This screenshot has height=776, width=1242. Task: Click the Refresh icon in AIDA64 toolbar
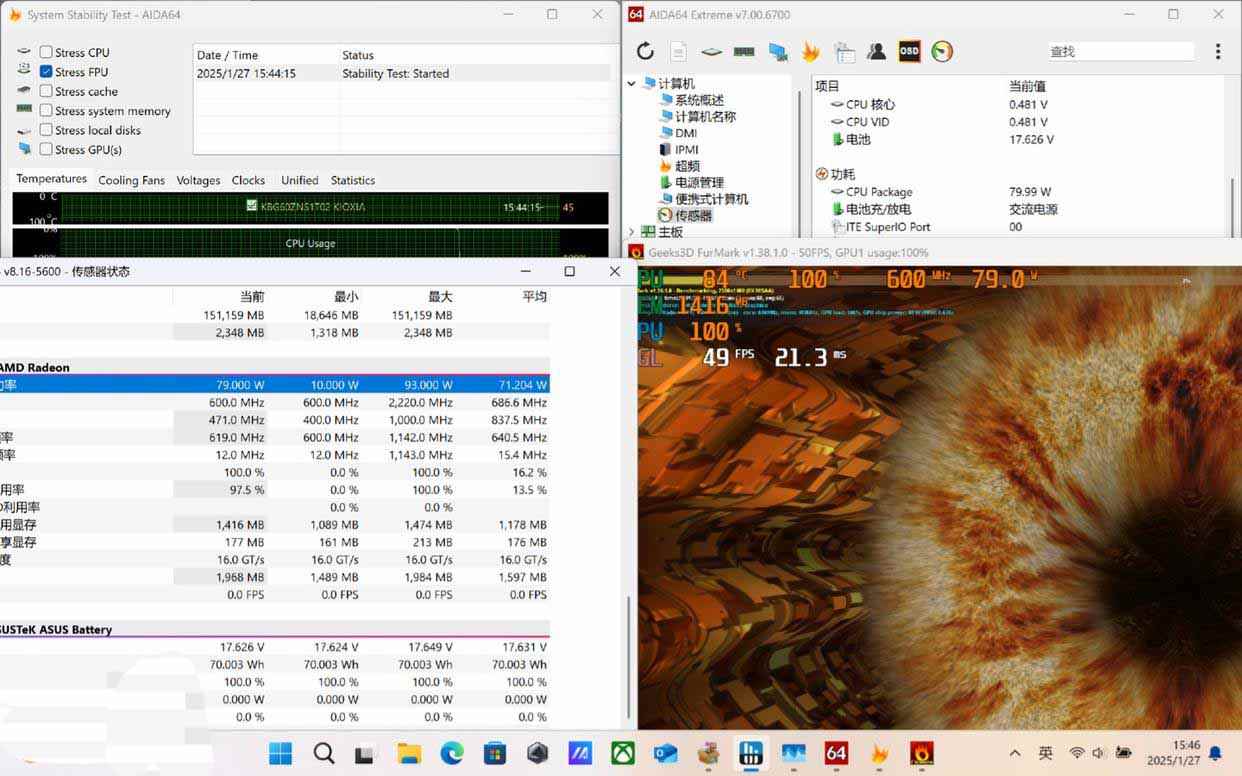pos(645,52)
